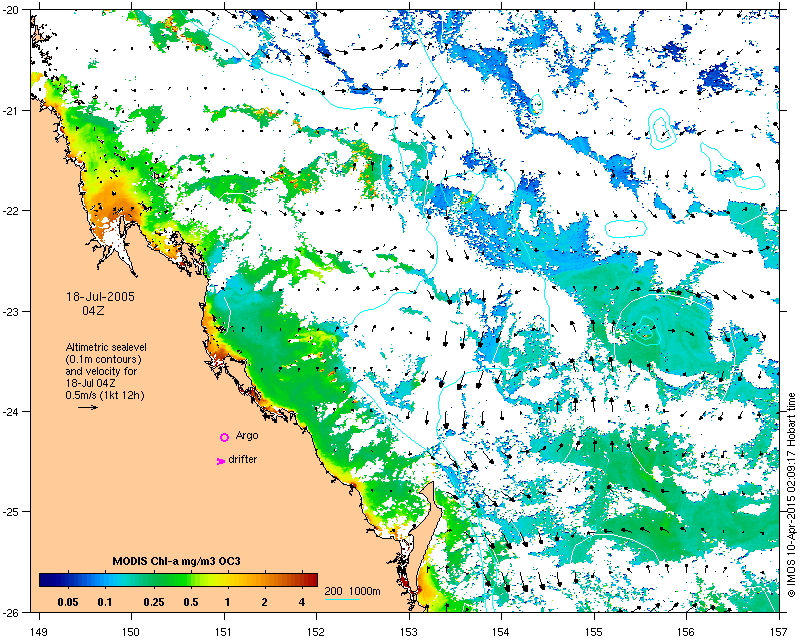The image size is (800, 640).
Task: Click the velocity scale reference arrow
Action: (x=88, y=407)
